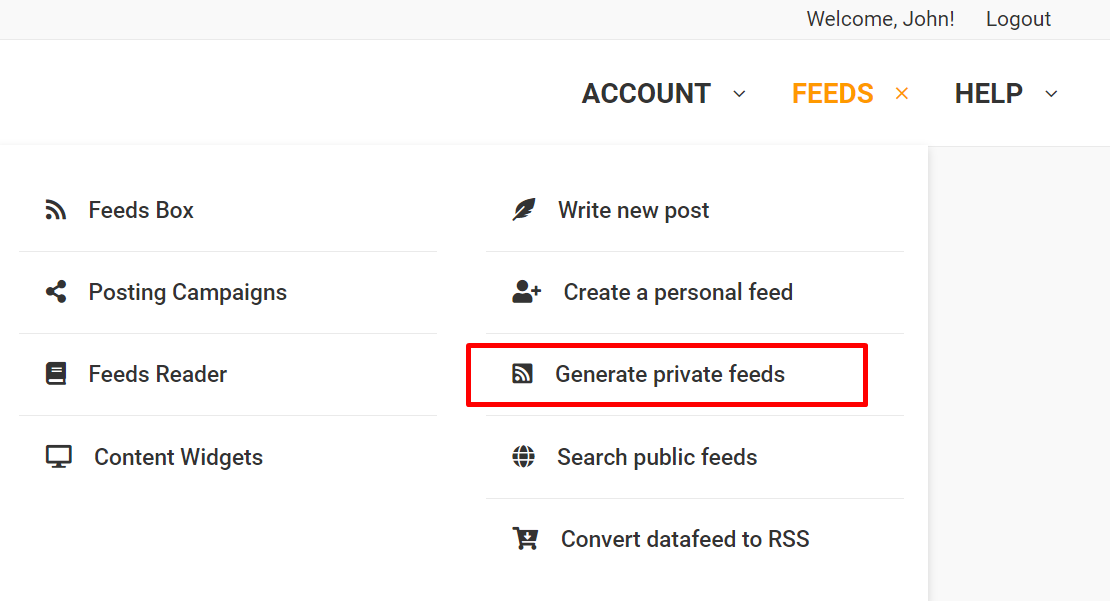Click the monitor icon beside Content Widgets
This screenshot has width=1110, height=601.
coord(59,457)
